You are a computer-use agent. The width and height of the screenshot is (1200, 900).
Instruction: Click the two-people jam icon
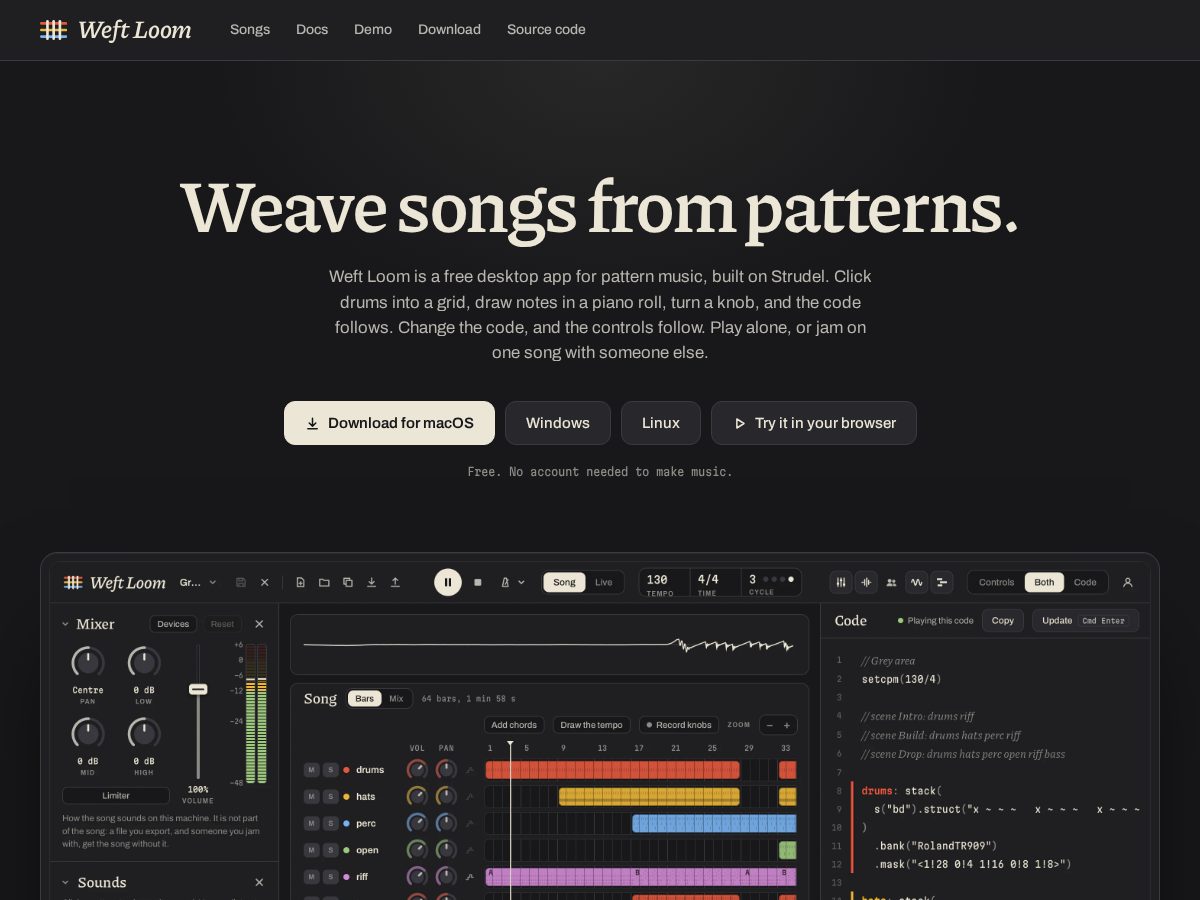[891, 582]
